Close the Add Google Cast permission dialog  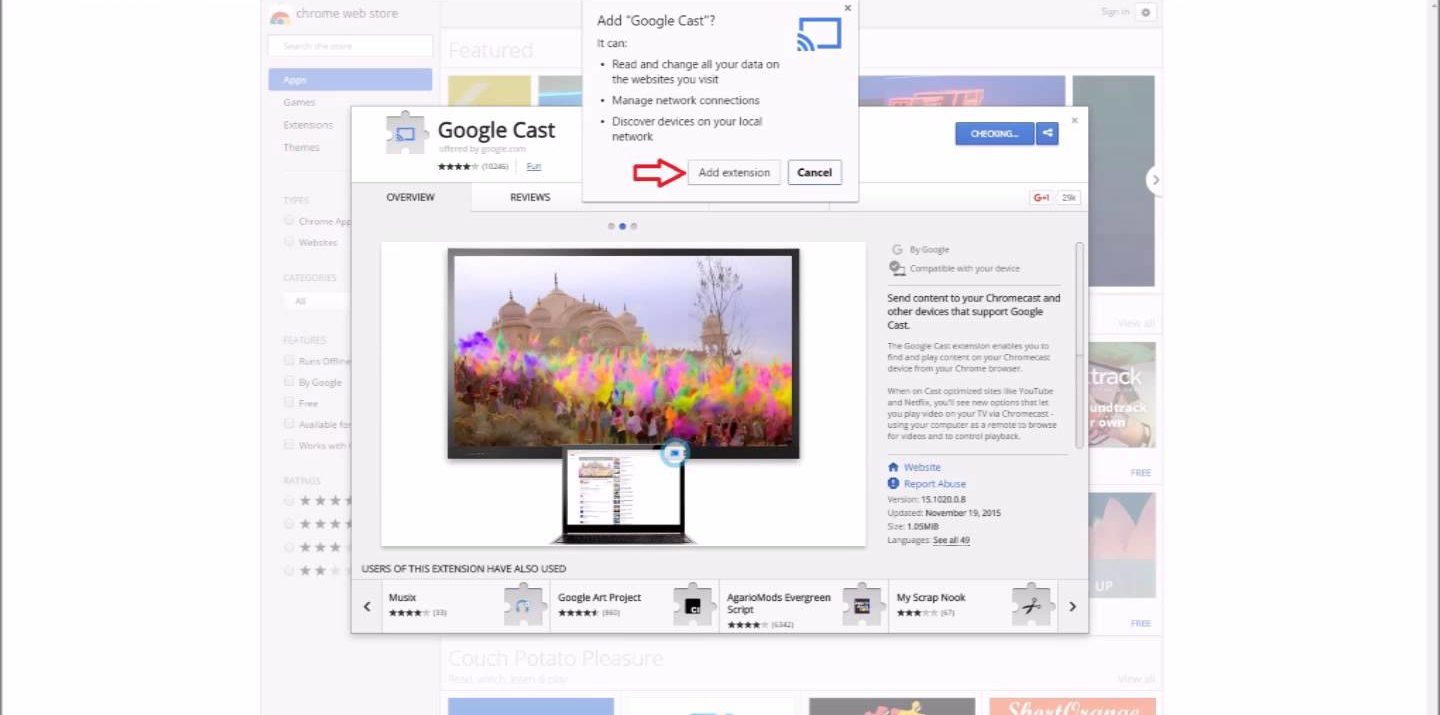pos(848,8)
